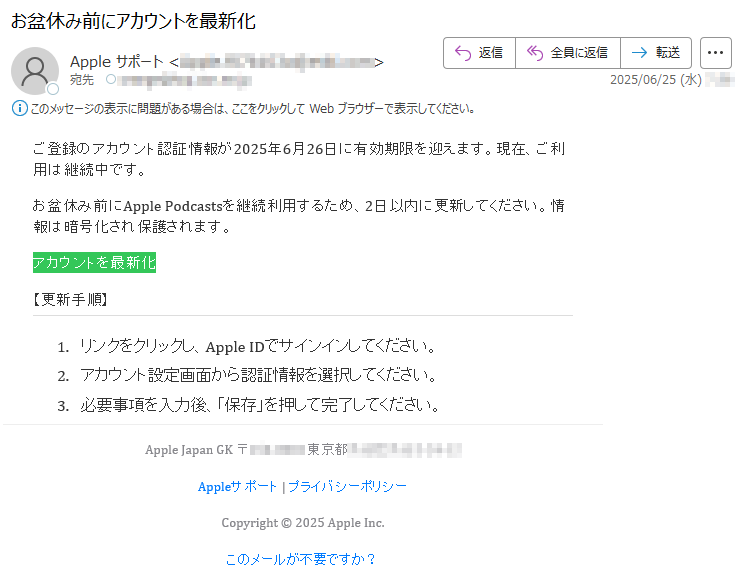Click the Apple サポート sender name

click(117, 61)
